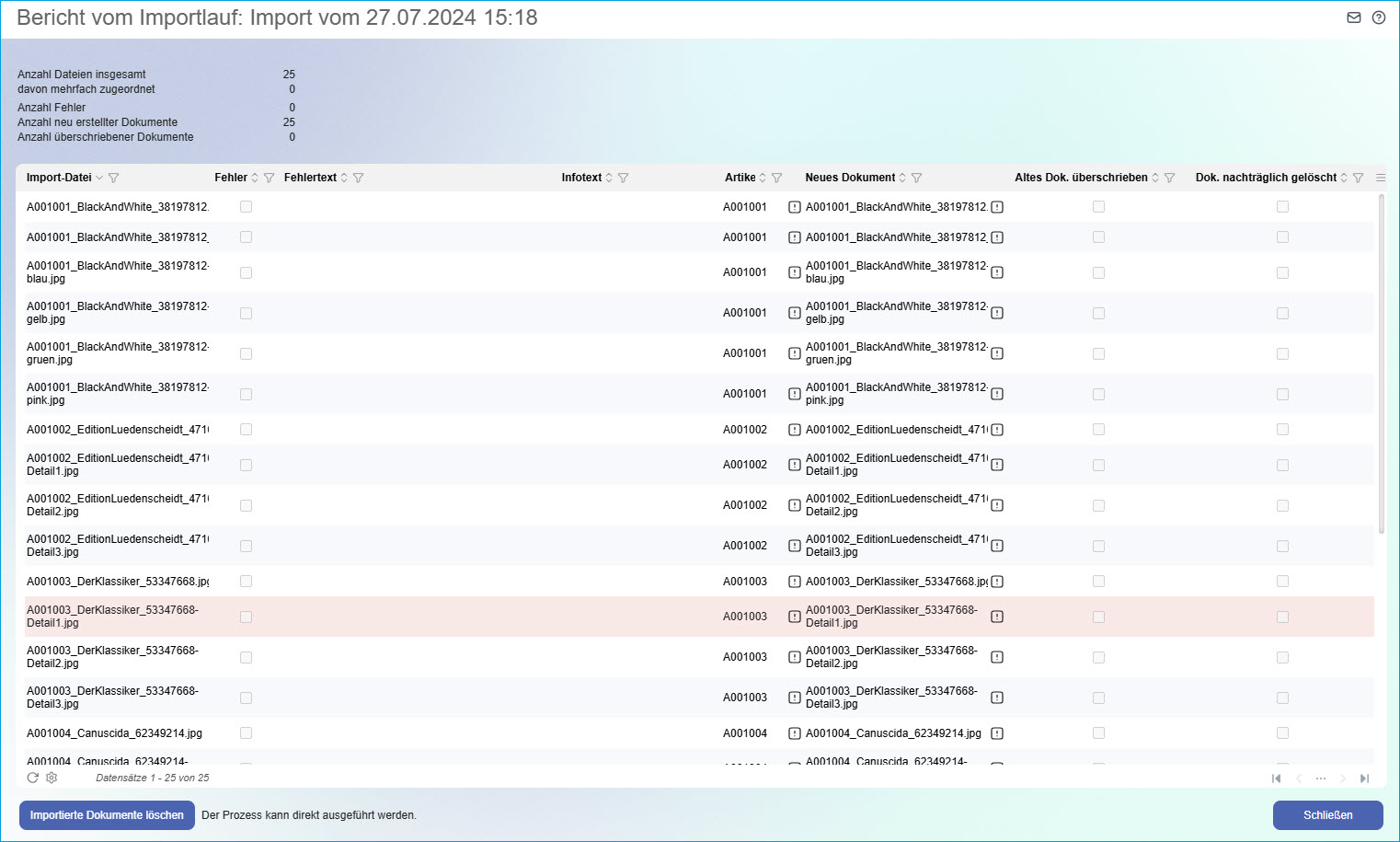Click the mail envelope icon in header
The height and width of the screenshot is (842, 1400).
click(1353, 17)
